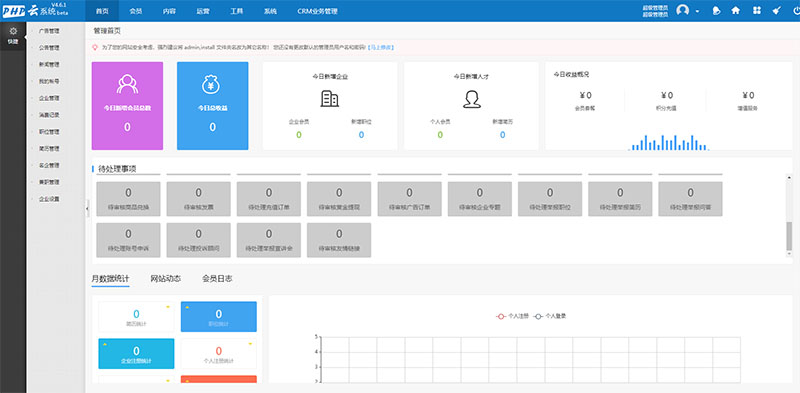Click the 马上修改 link in the warning
Image resolution: width=800 pixels, height=393 pixels.
click(381, 47)
